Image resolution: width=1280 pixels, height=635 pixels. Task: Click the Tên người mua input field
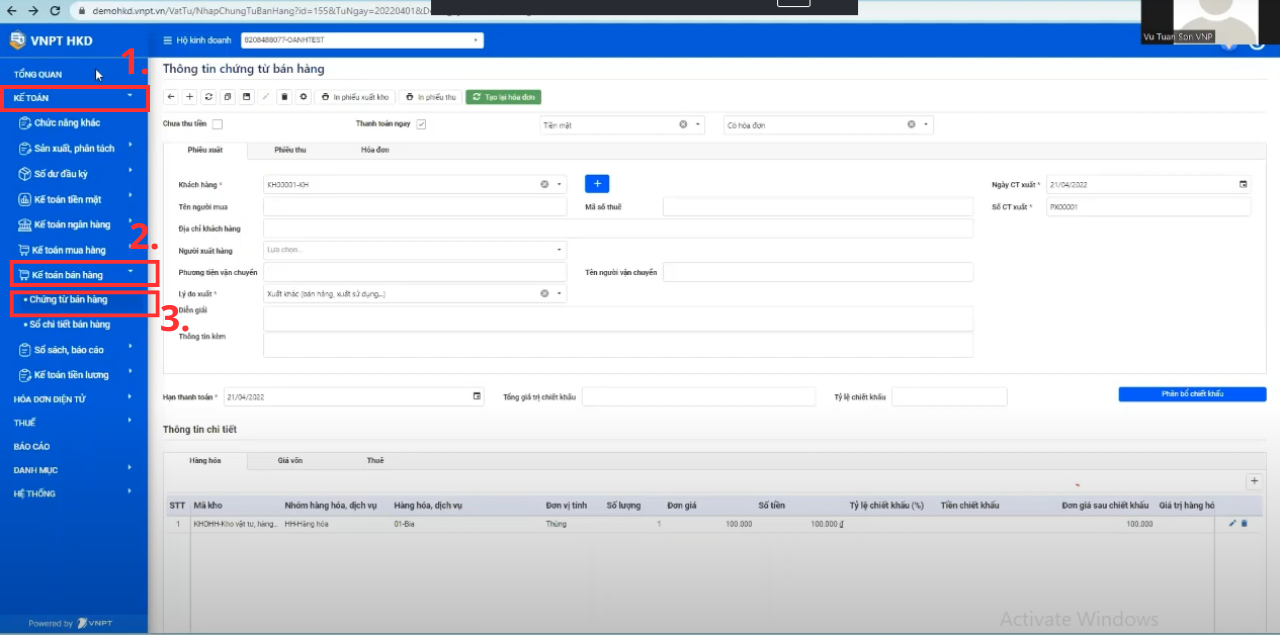(x=414, y=207)
